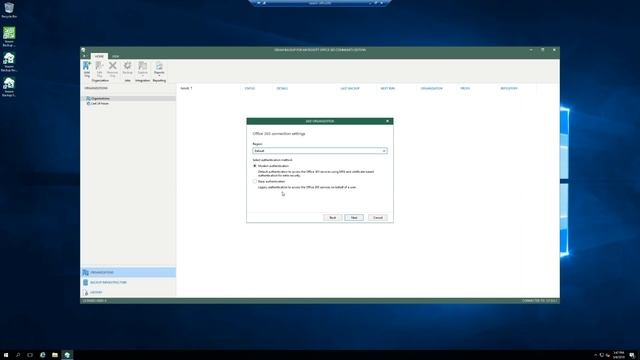Click the licenses used status bar text
Image resolution: width=640 pixels, height=360 pixels.
coord(95,301)
